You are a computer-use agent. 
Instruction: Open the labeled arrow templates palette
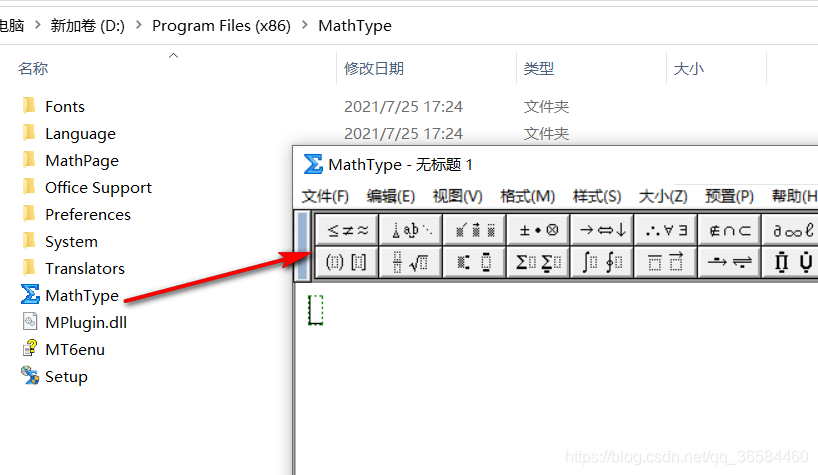(x=729, y=262)
